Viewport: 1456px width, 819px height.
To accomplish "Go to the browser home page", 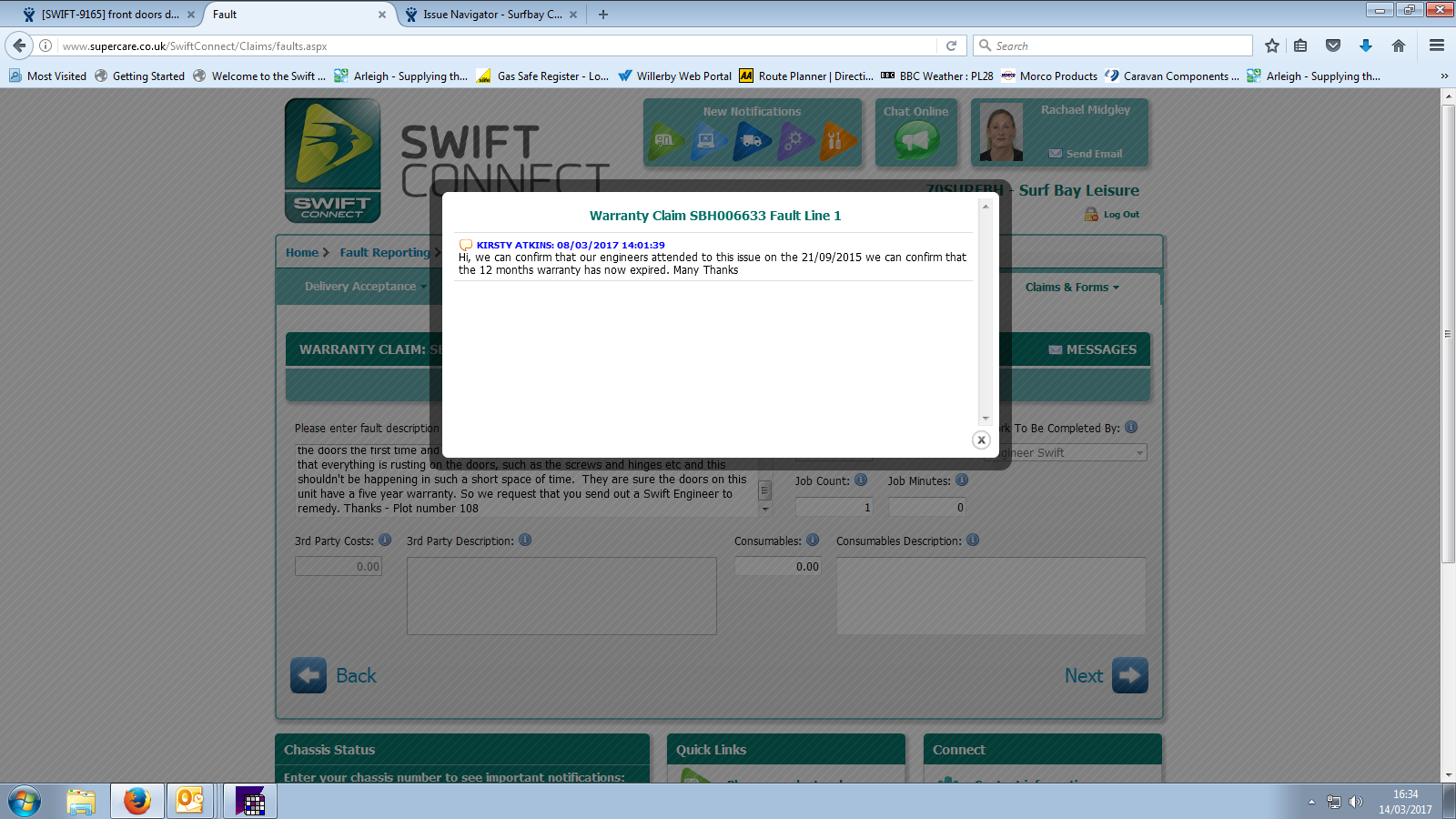I will pos(1399,45).
